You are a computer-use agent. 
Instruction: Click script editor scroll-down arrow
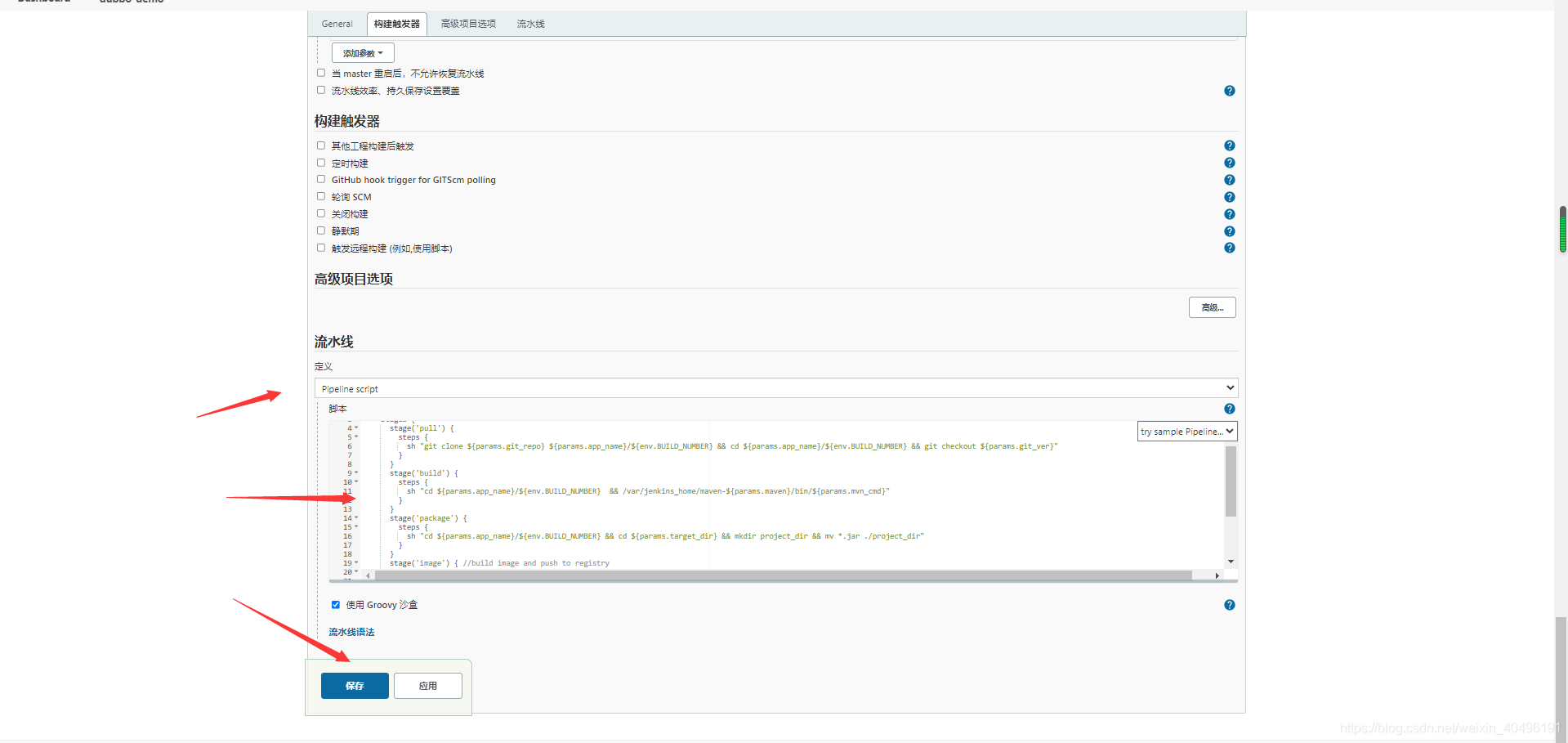tap(1231, 562)
